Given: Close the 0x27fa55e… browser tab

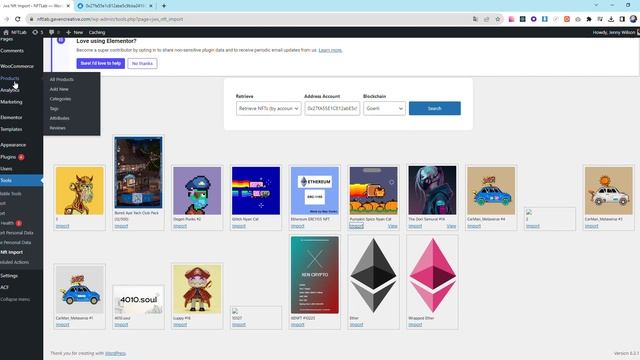Looking at the screenshot, I should click(151, 6).
